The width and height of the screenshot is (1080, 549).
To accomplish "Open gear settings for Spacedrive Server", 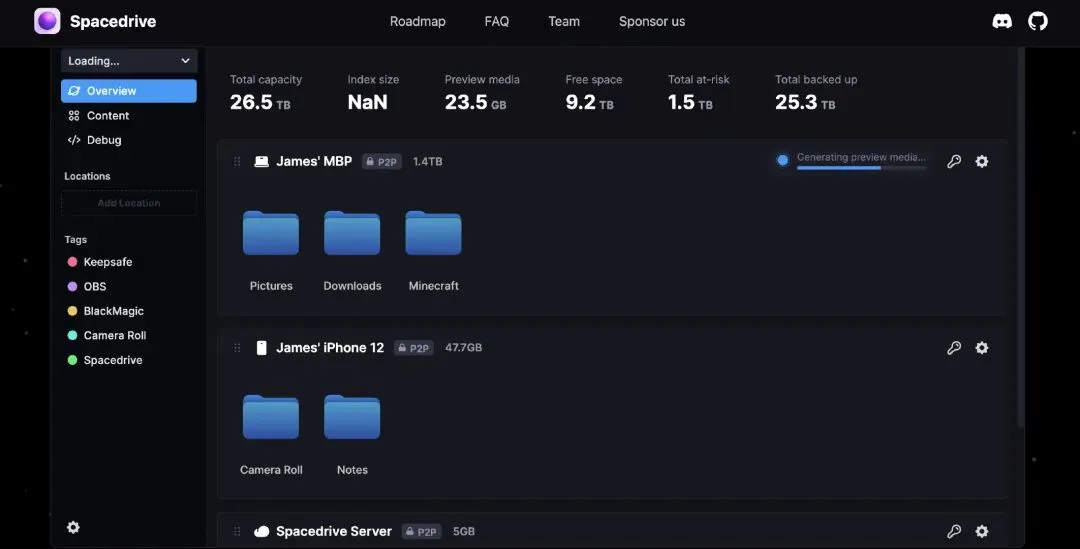I will point(982,531).
